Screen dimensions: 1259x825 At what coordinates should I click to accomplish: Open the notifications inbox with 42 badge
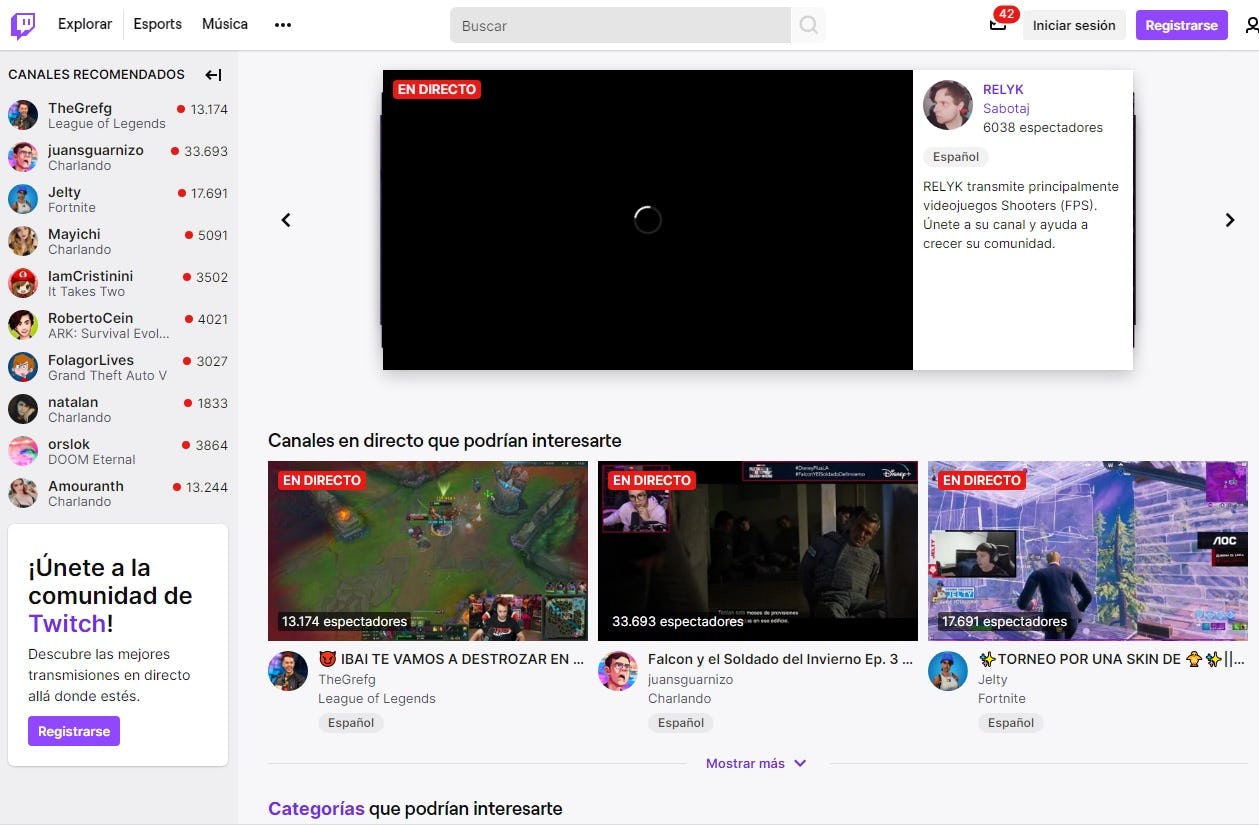coord(998,25)
